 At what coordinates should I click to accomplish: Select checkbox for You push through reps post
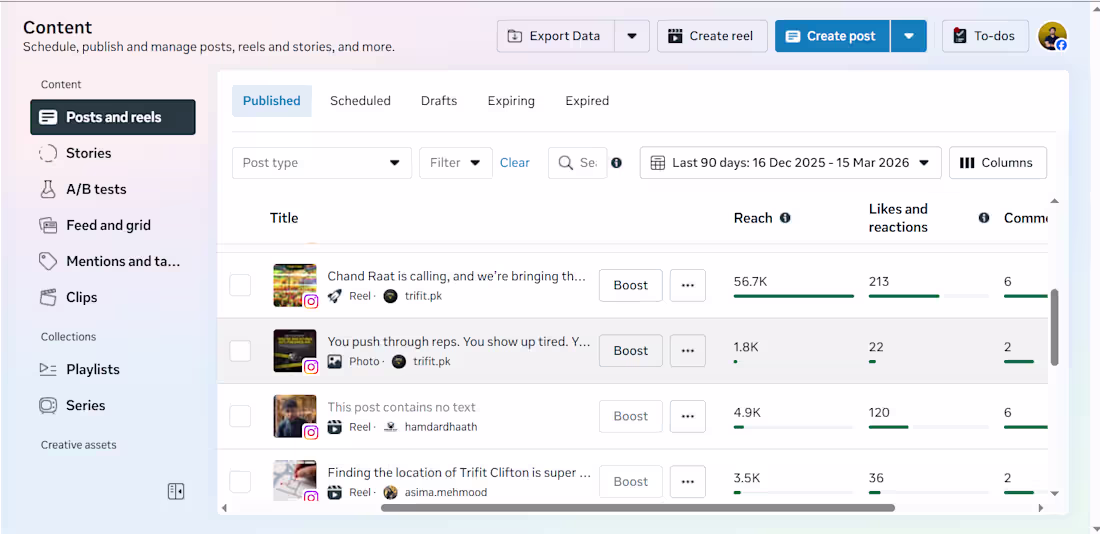tap(240, 351)
